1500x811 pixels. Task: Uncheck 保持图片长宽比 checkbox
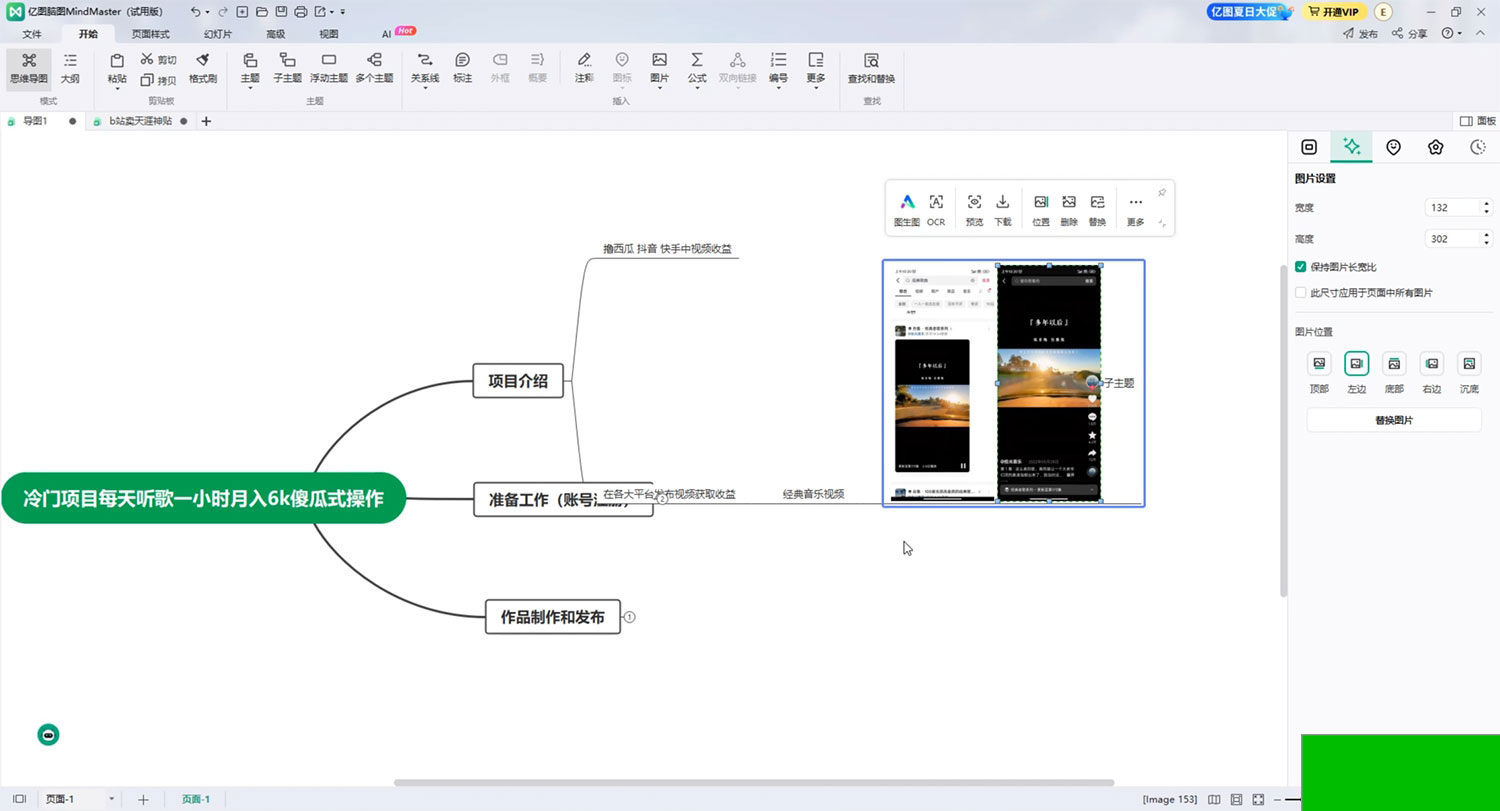pos(1301,267)
